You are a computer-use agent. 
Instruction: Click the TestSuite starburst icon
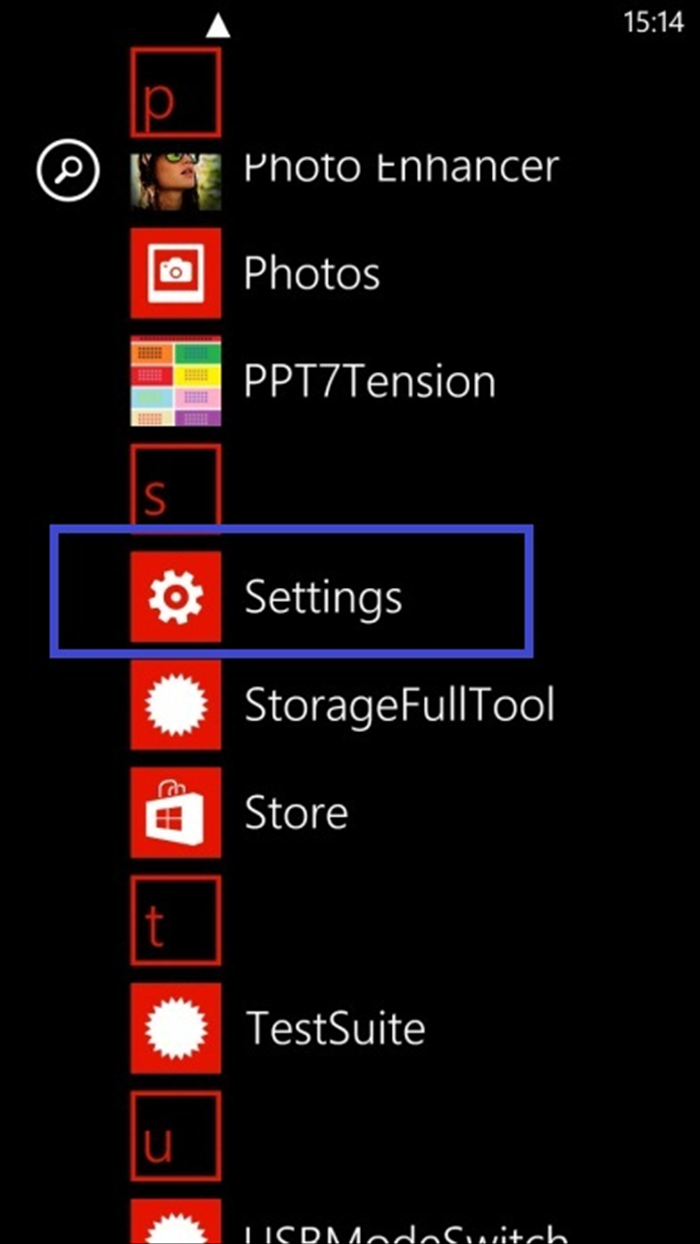[x=176, y=1028]
